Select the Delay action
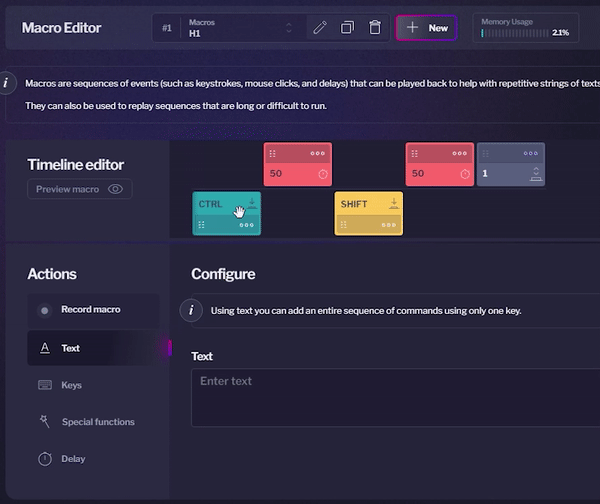The image size is (600, 504). 73,459
